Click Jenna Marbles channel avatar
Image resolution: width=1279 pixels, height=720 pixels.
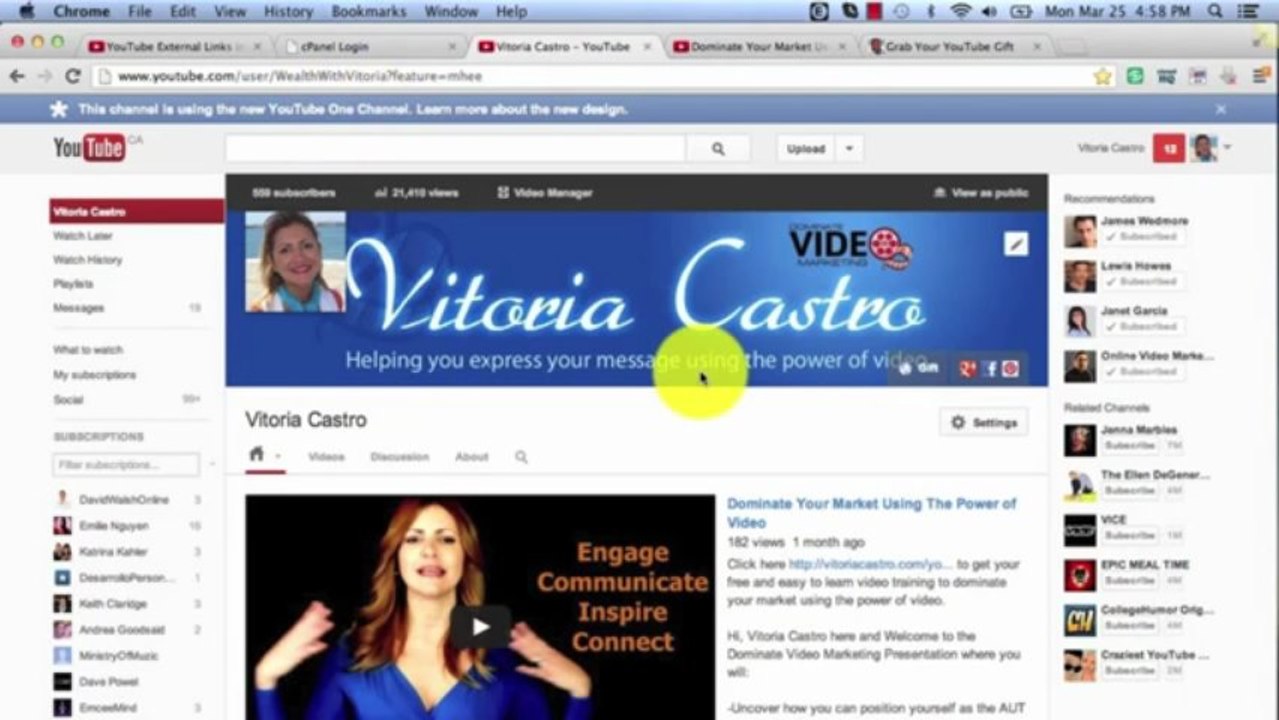[1080, 440]
